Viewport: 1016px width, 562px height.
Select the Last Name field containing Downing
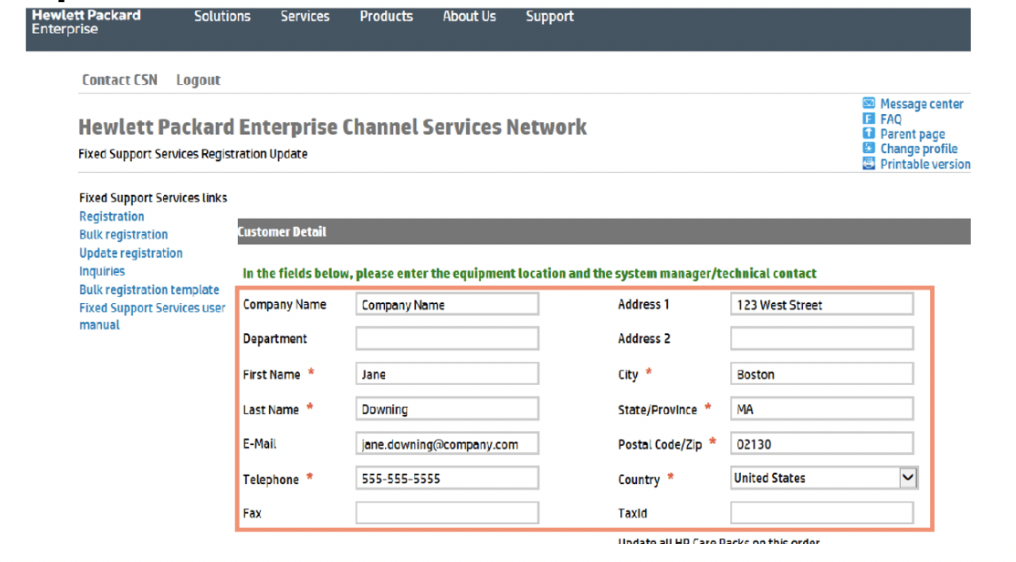[x=447, y=409]
